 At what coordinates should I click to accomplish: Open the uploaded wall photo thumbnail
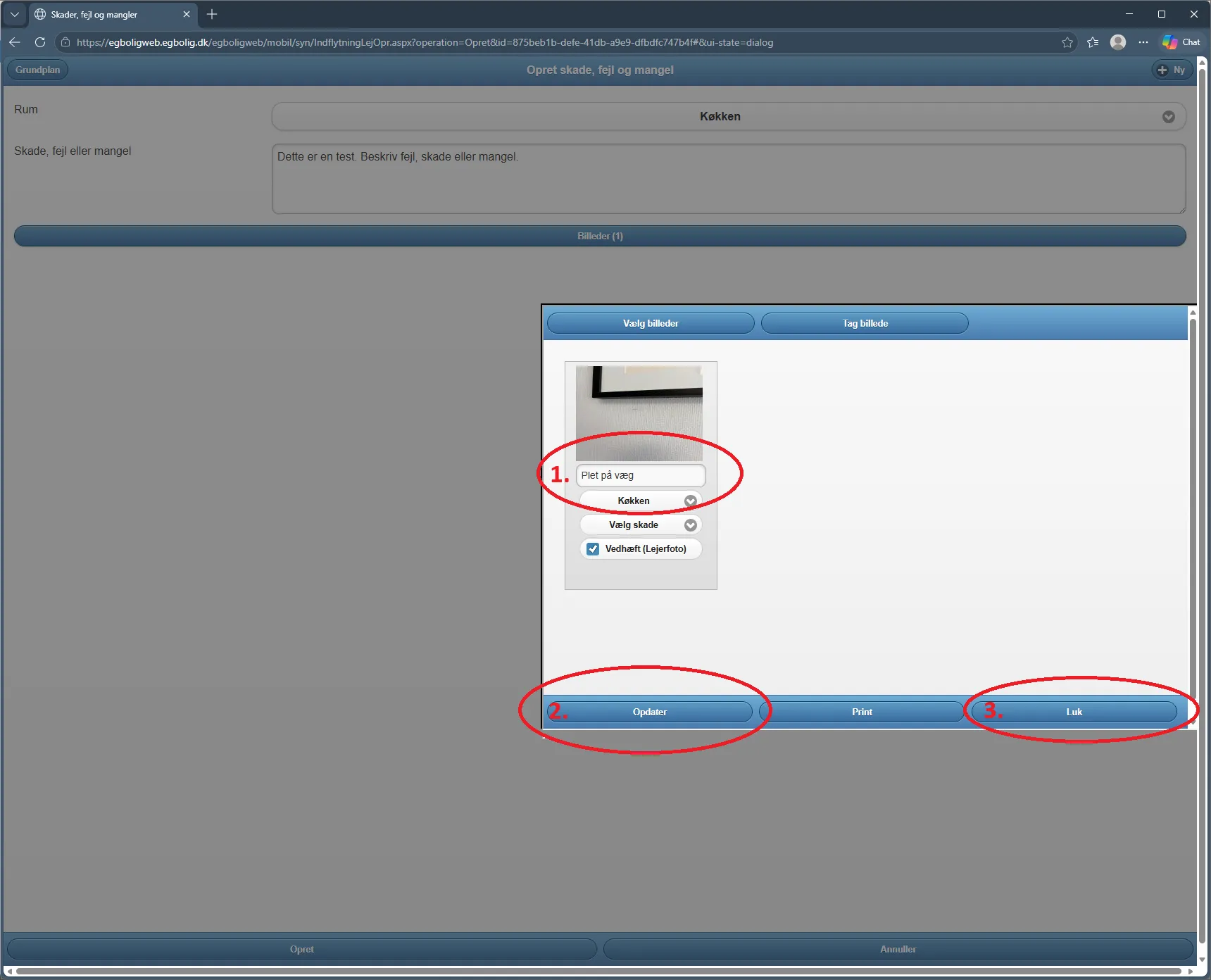[639, 413]
